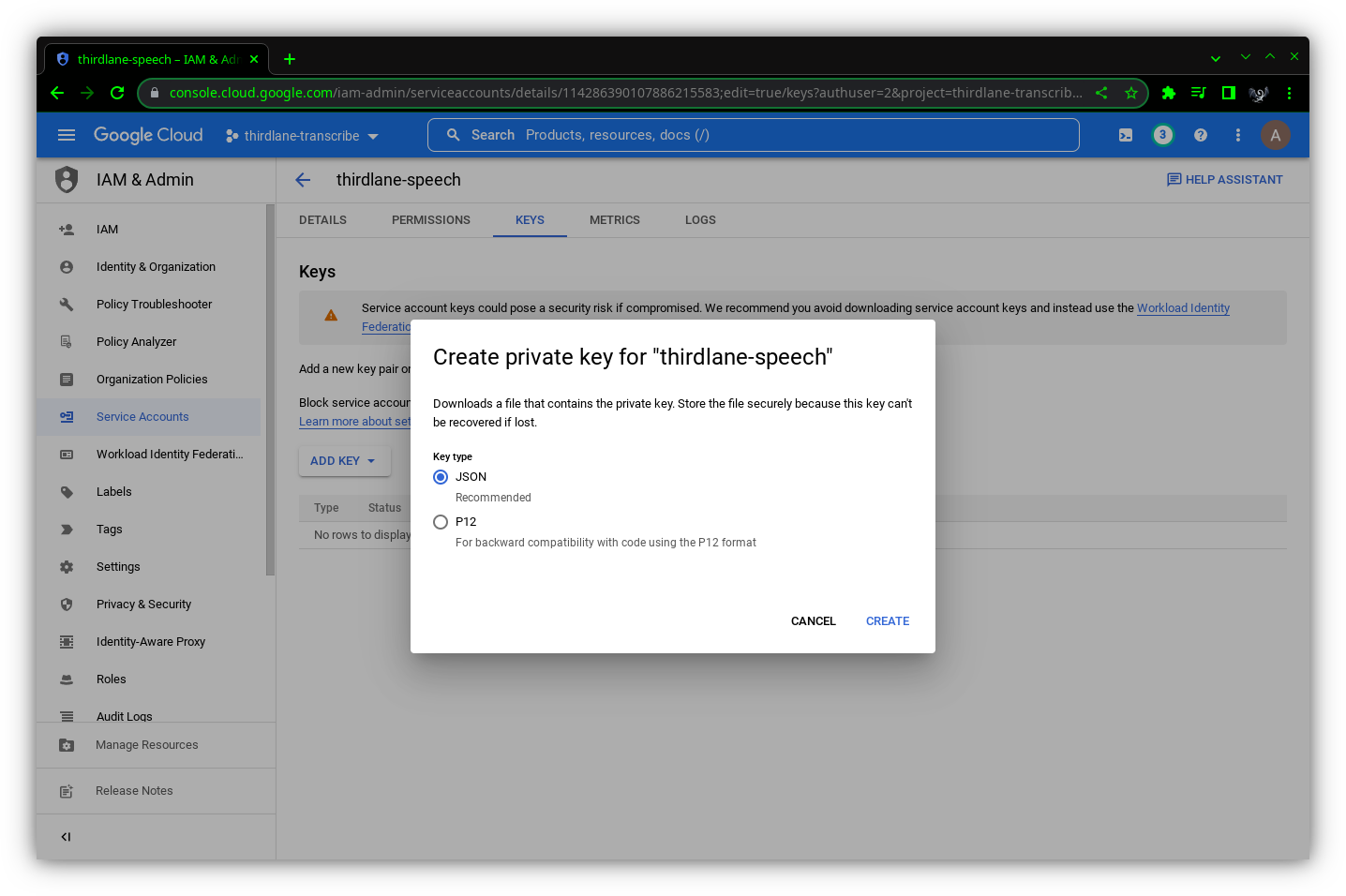Click the Manage Resources gear-folder icon
The width and height of the screenshot is (1346, 896).
(67, 745)
